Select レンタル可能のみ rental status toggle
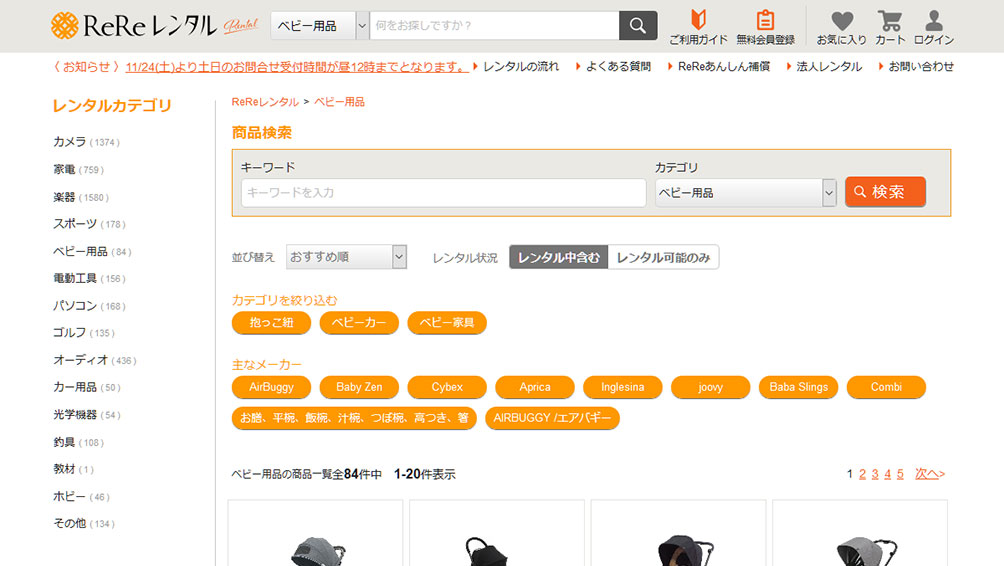The width and height of the screenshot is (1004, 566). pos(663,257)
